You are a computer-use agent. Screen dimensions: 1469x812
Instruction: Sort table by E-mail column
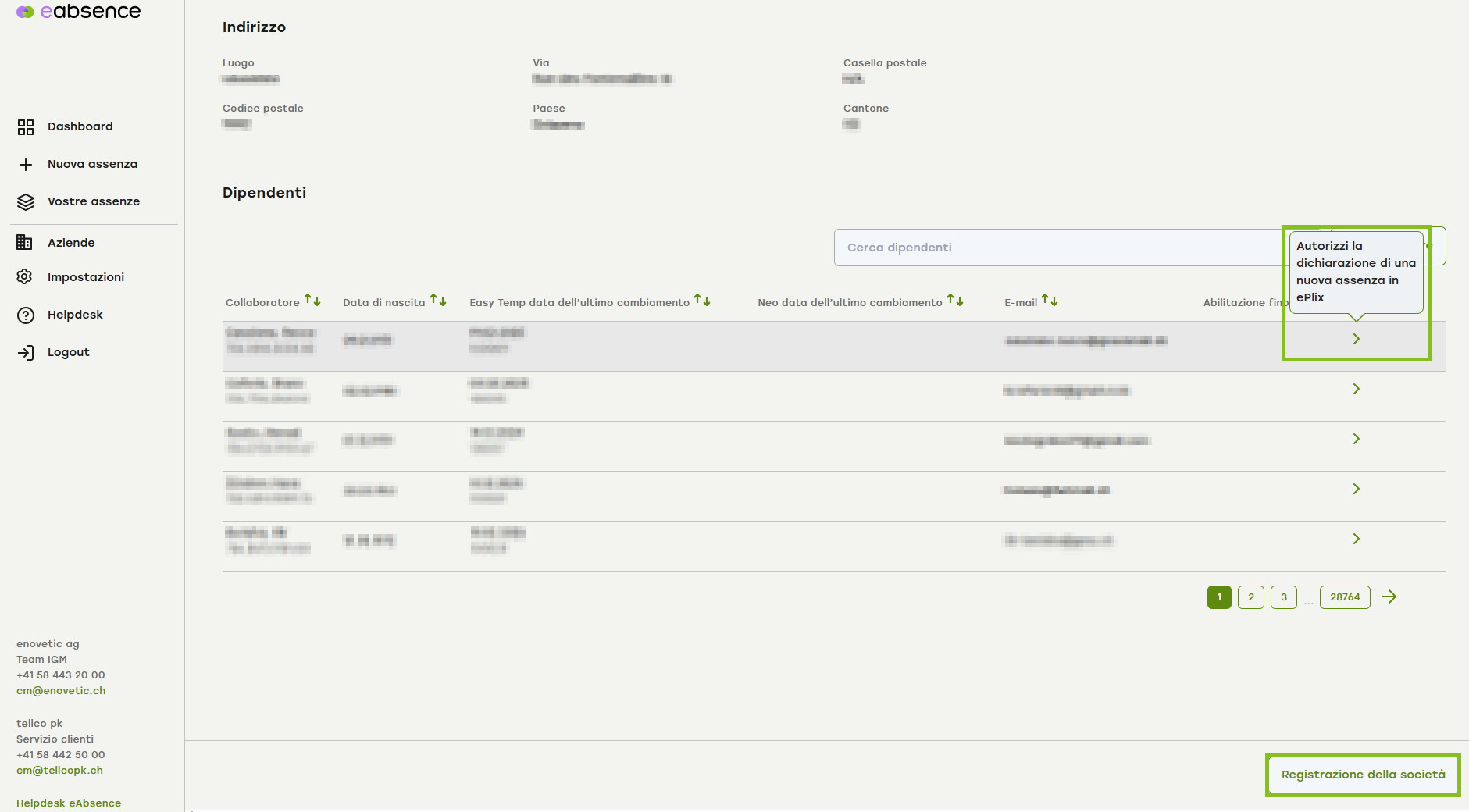click(1050, 301)
